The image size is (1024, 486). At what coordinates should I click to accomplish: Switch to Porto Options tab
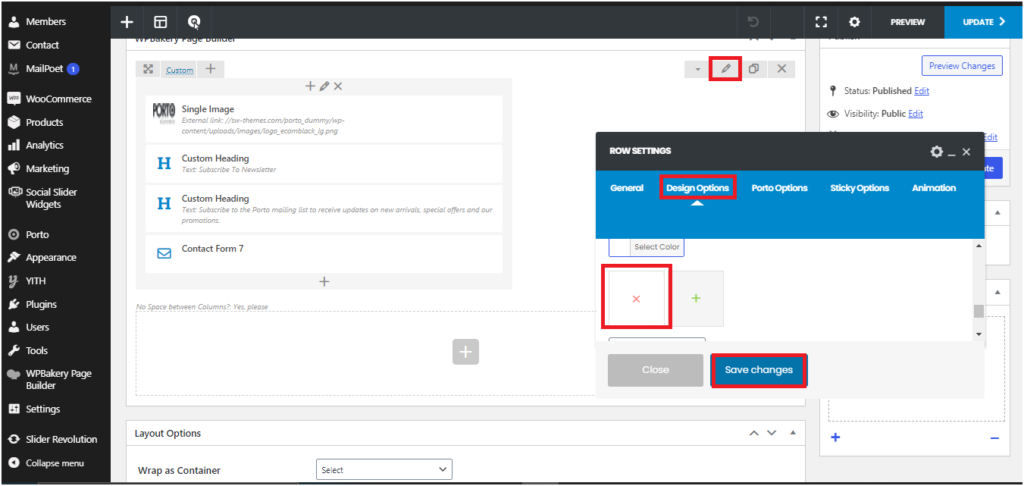(779, 188)
